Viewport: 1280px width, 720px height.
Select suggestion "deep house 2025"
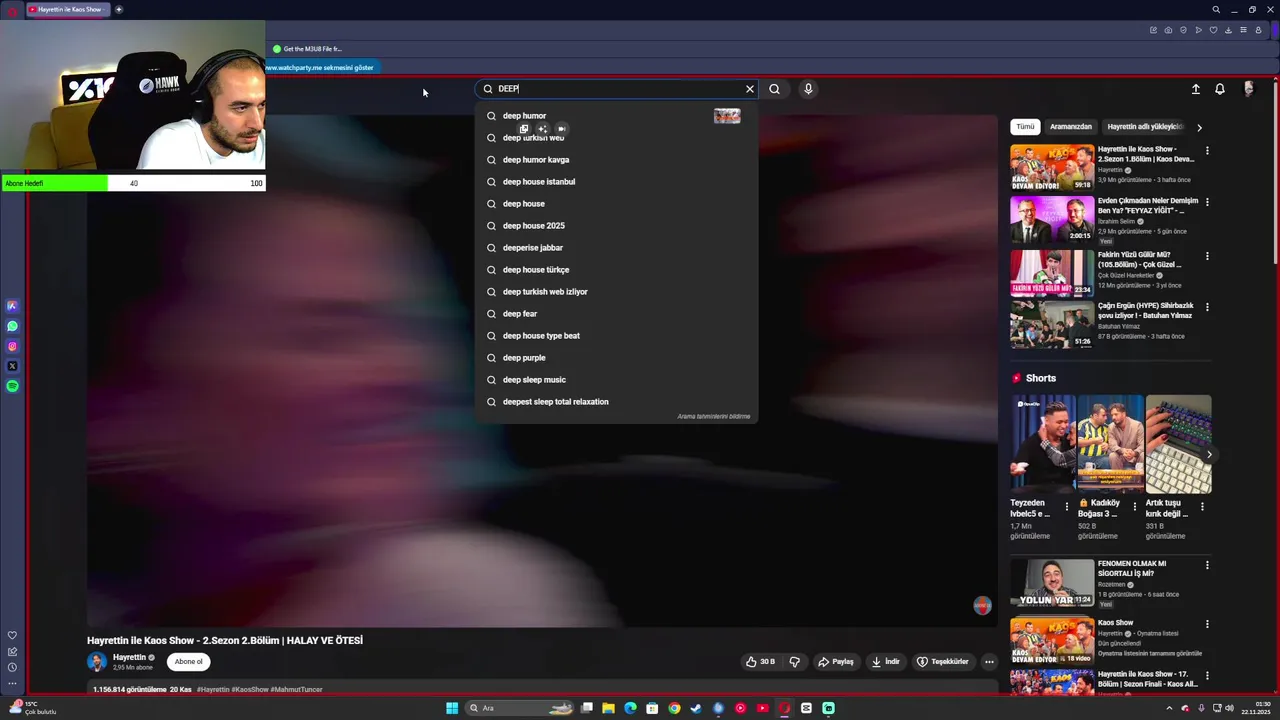pyautogui.click(x=616, y=226)
